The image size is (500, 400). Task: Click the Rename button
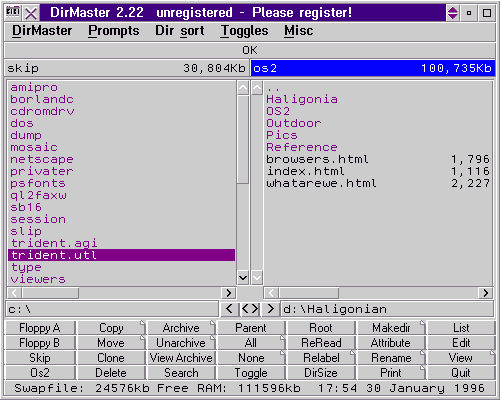pyautogui.click(x=391, y=358)
